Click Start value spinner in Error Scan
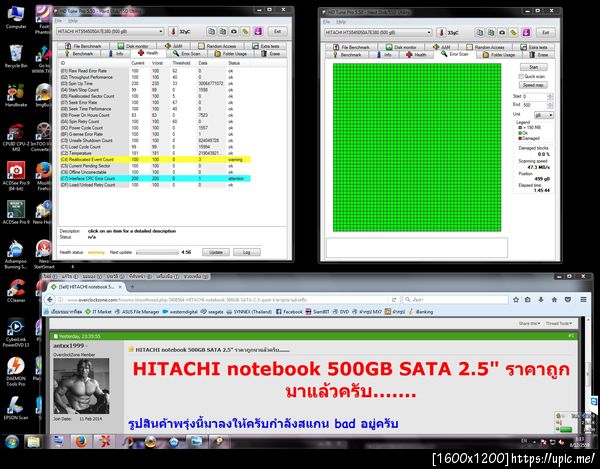The image size is (600, 469). [x=550, y=96]
